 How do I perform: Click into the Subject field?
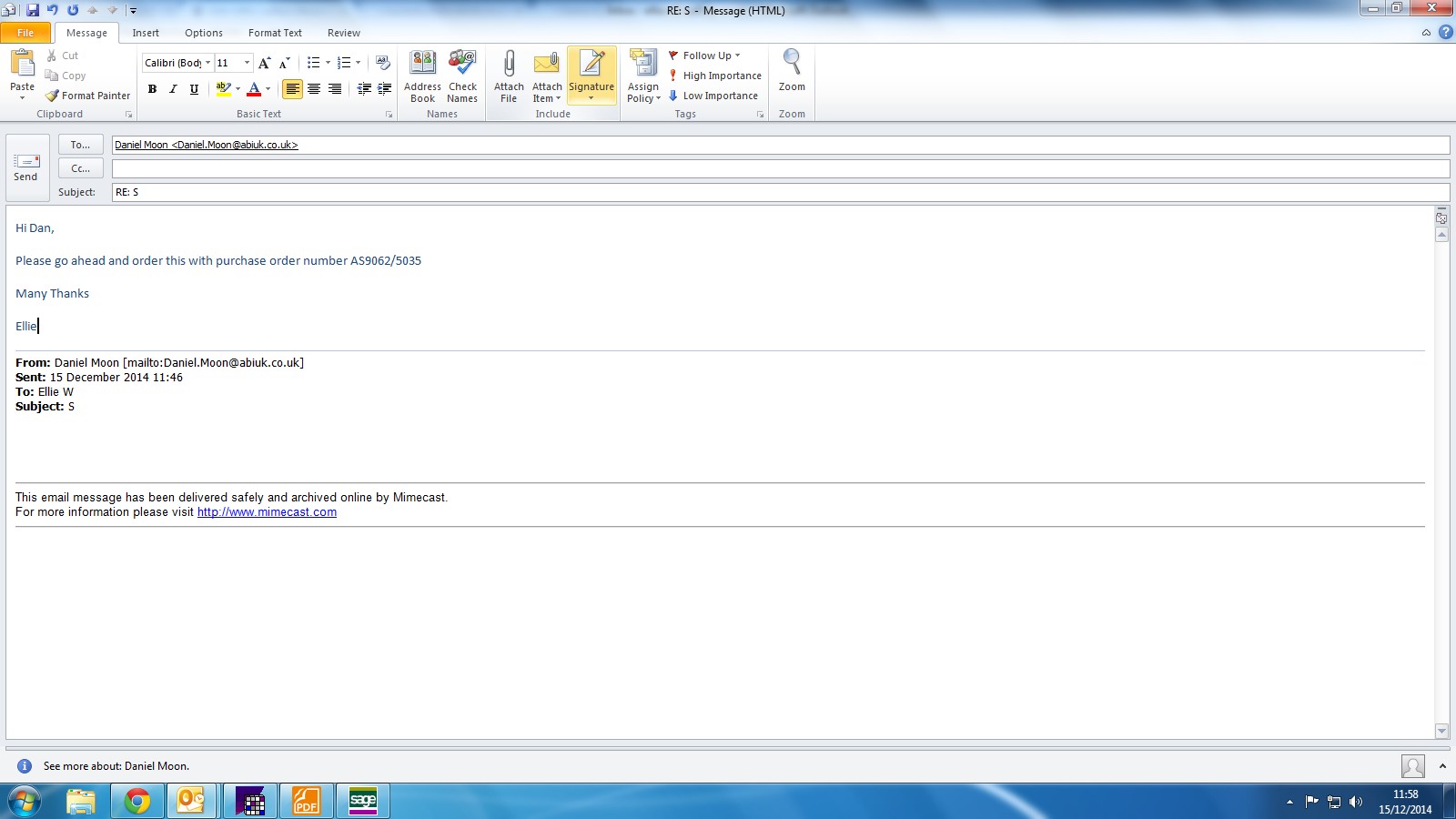tap(781, 192)
